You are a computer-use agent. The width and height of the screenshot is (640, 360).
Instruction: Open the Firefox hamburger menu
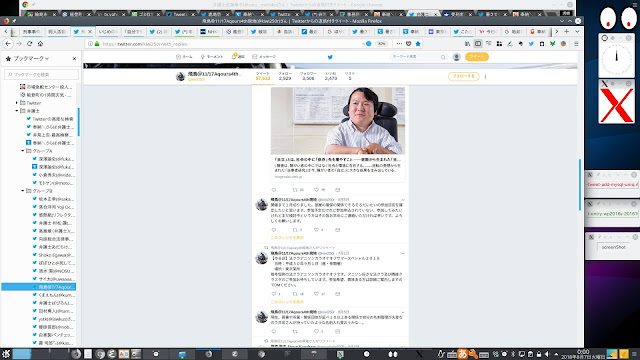click(576, 44)
